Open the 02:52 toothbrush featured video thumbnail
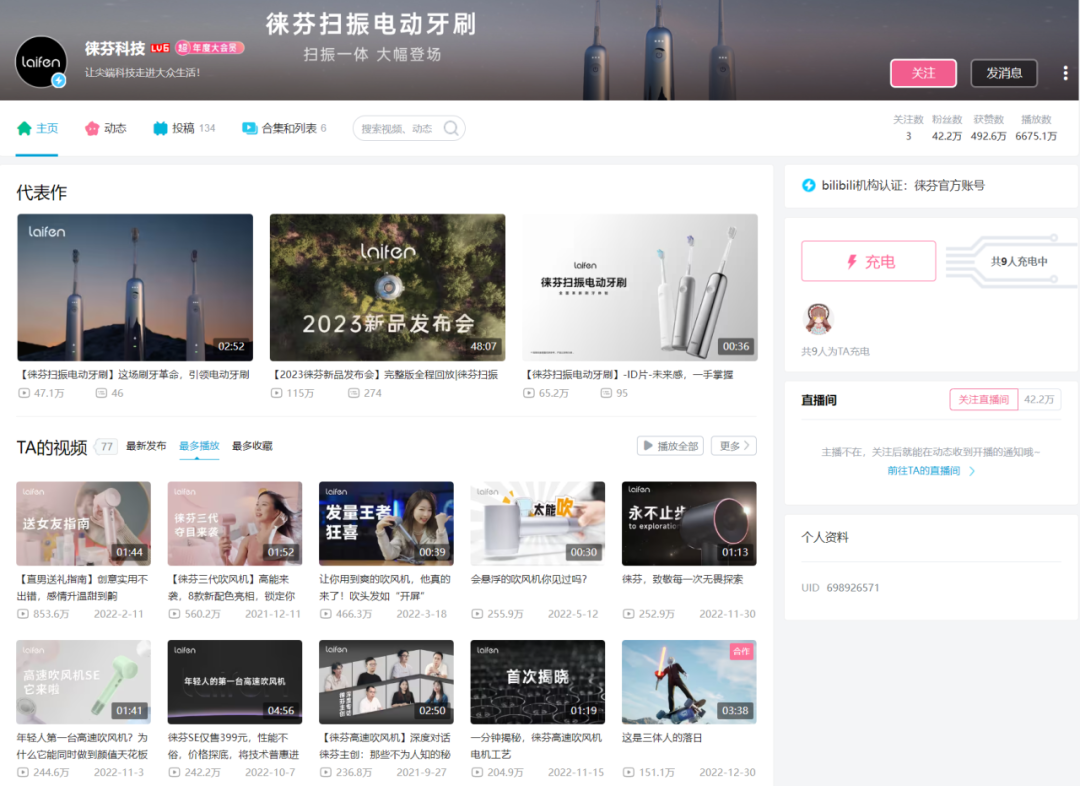The width and height of the screenshot is (1080, 786). (135, 287)
